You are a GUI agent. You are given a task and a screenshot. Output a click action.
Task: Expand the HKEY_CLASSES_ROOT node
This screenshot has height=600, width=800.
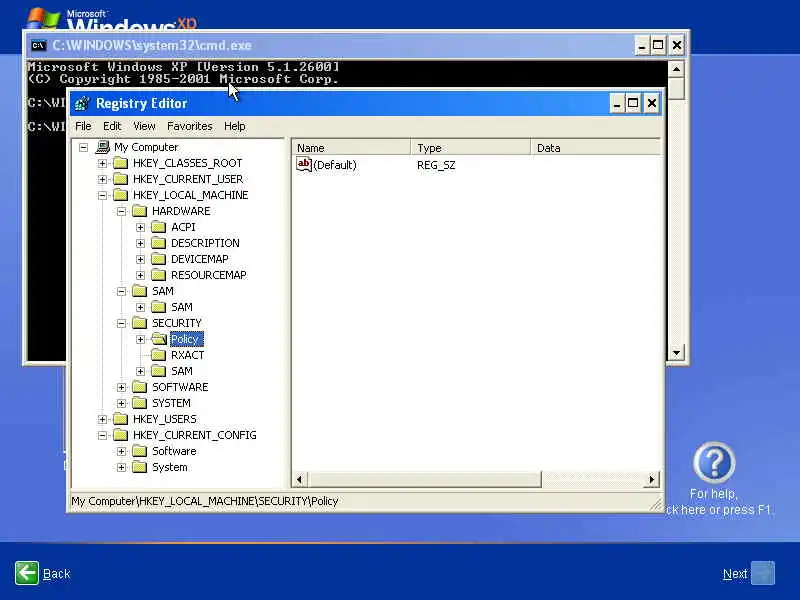pos(103,163)
